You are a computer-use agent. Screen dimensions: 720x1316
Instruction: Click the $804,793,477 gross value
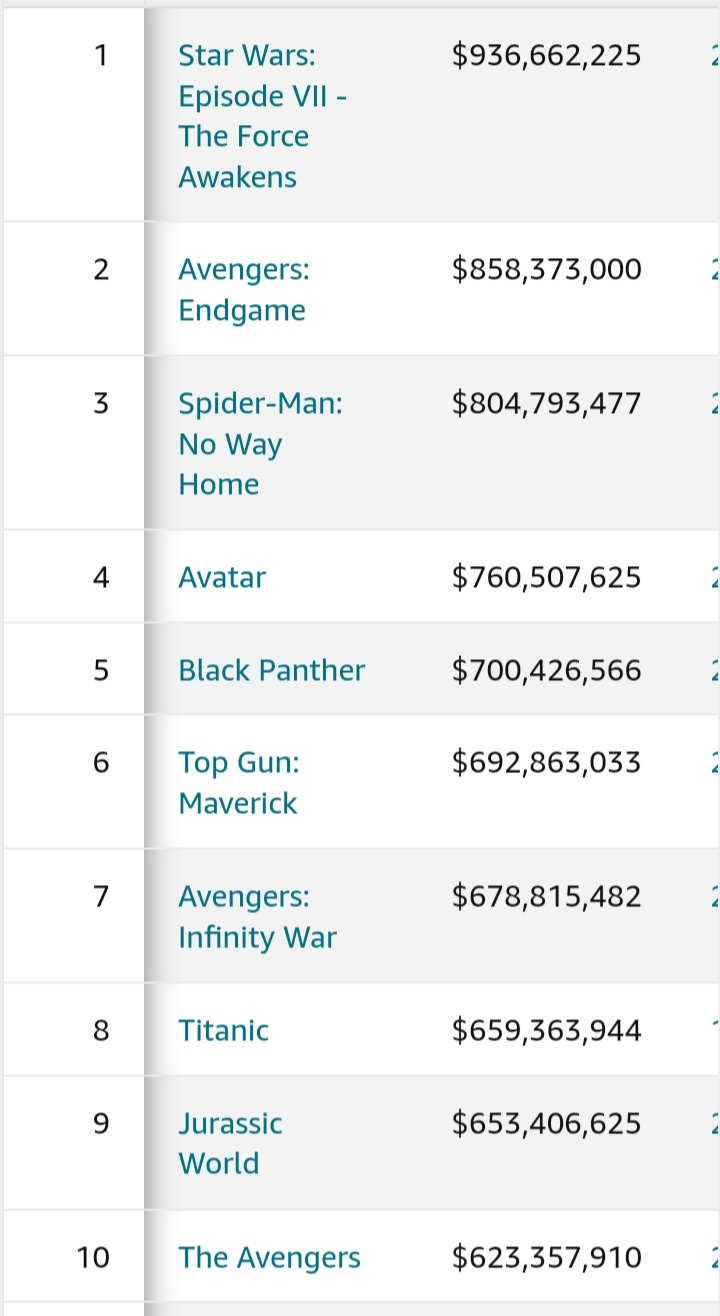click(x=547, y=404)
